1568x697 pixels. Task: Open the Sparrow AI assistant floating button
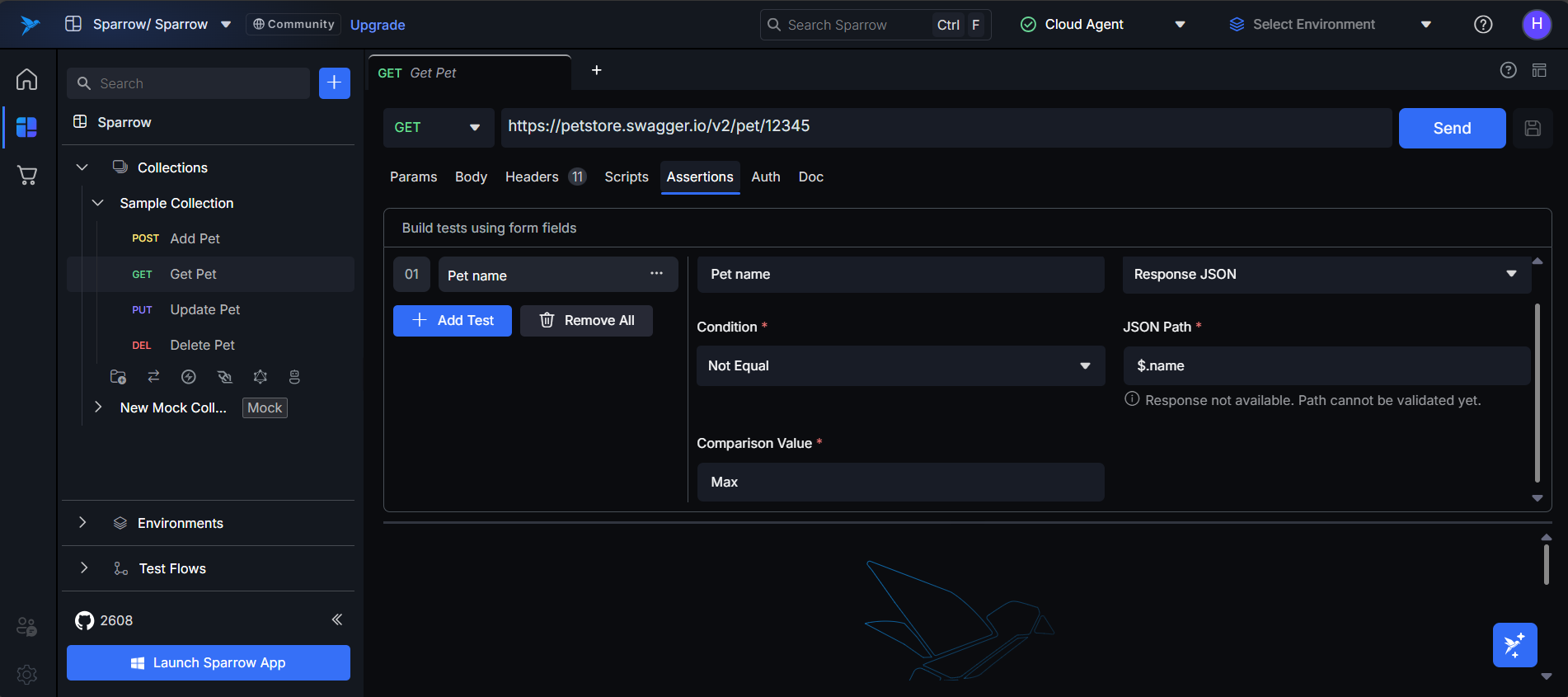point(1514,645)
